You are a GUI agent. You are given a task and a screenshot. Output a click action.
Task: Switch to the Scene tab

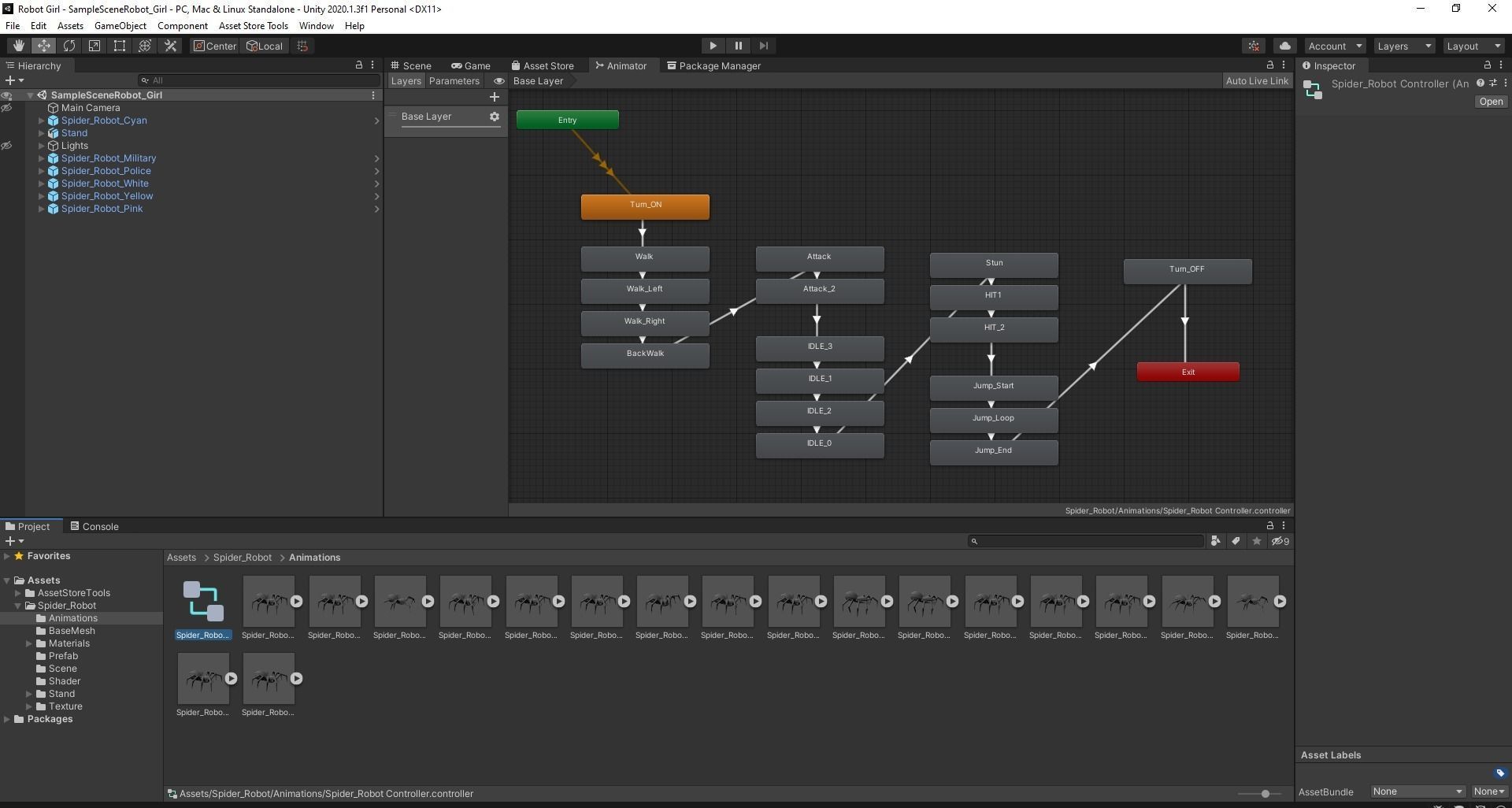click(411, 66)
